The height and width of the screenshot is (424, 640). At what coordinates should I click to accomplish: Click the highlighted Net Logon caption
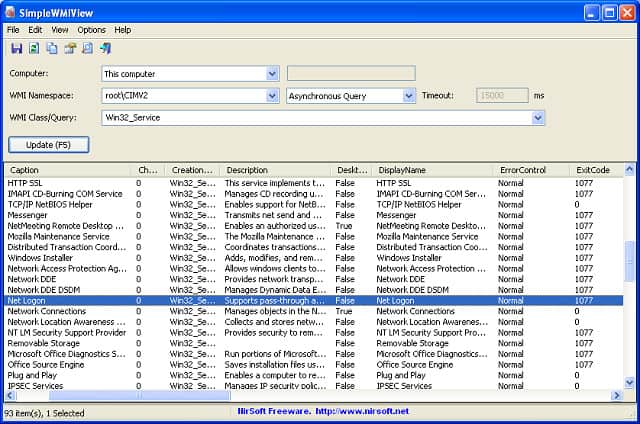point(27,301)
